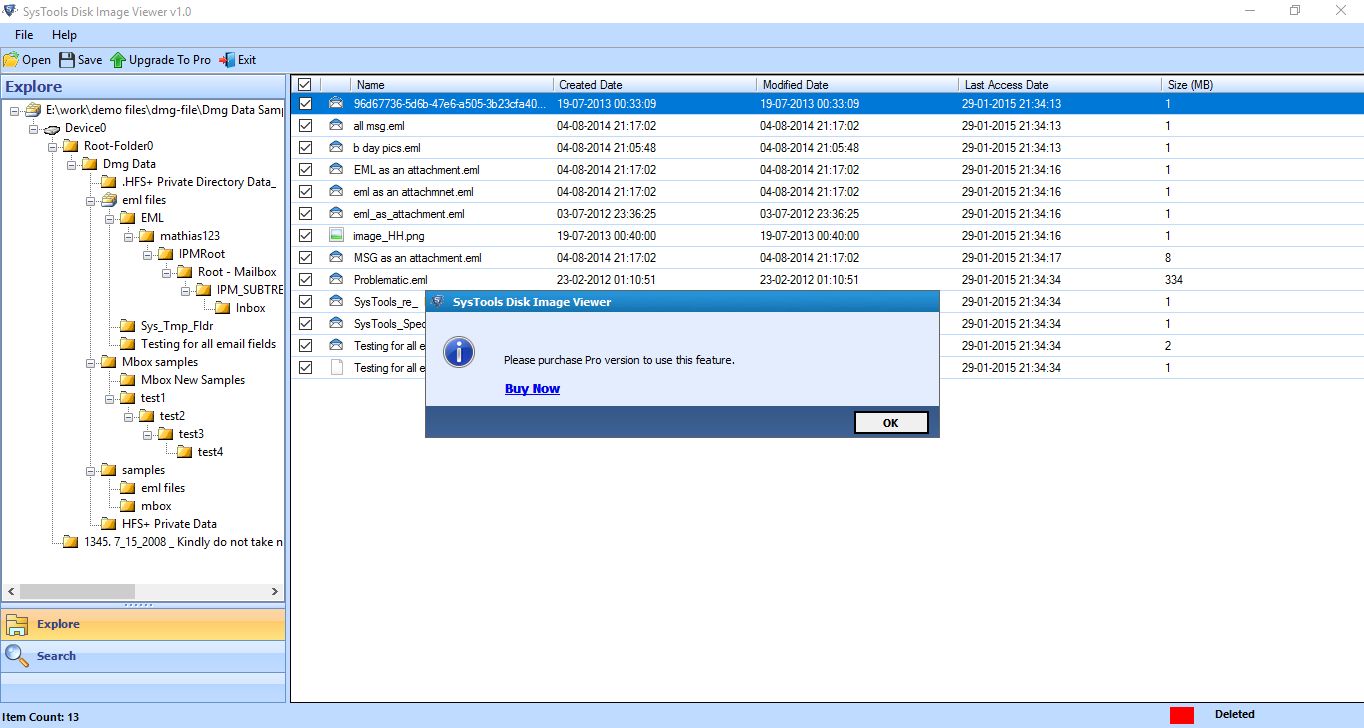
Task: Open the File menu
Action: [24, 35]
